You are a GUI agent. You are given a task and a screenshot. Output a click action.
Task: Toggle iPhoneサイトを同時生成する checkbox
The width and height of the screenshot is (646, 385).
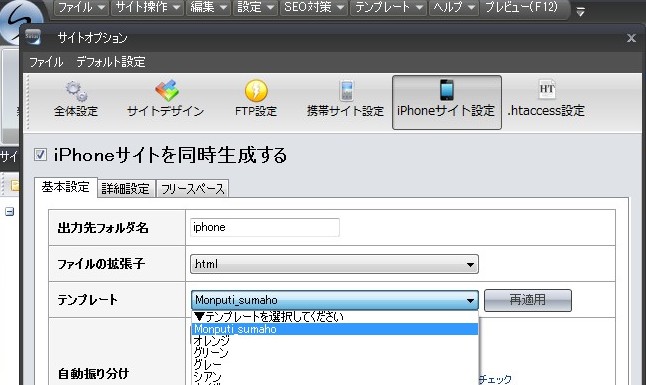40,155
